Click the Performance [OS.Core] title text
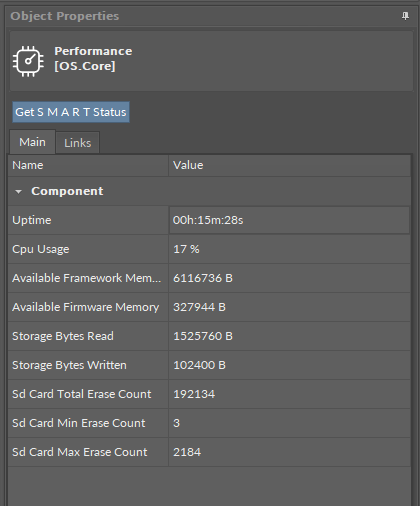Image resolution: width=420 pixels, height=506 pixels. [x=93, y=59]
